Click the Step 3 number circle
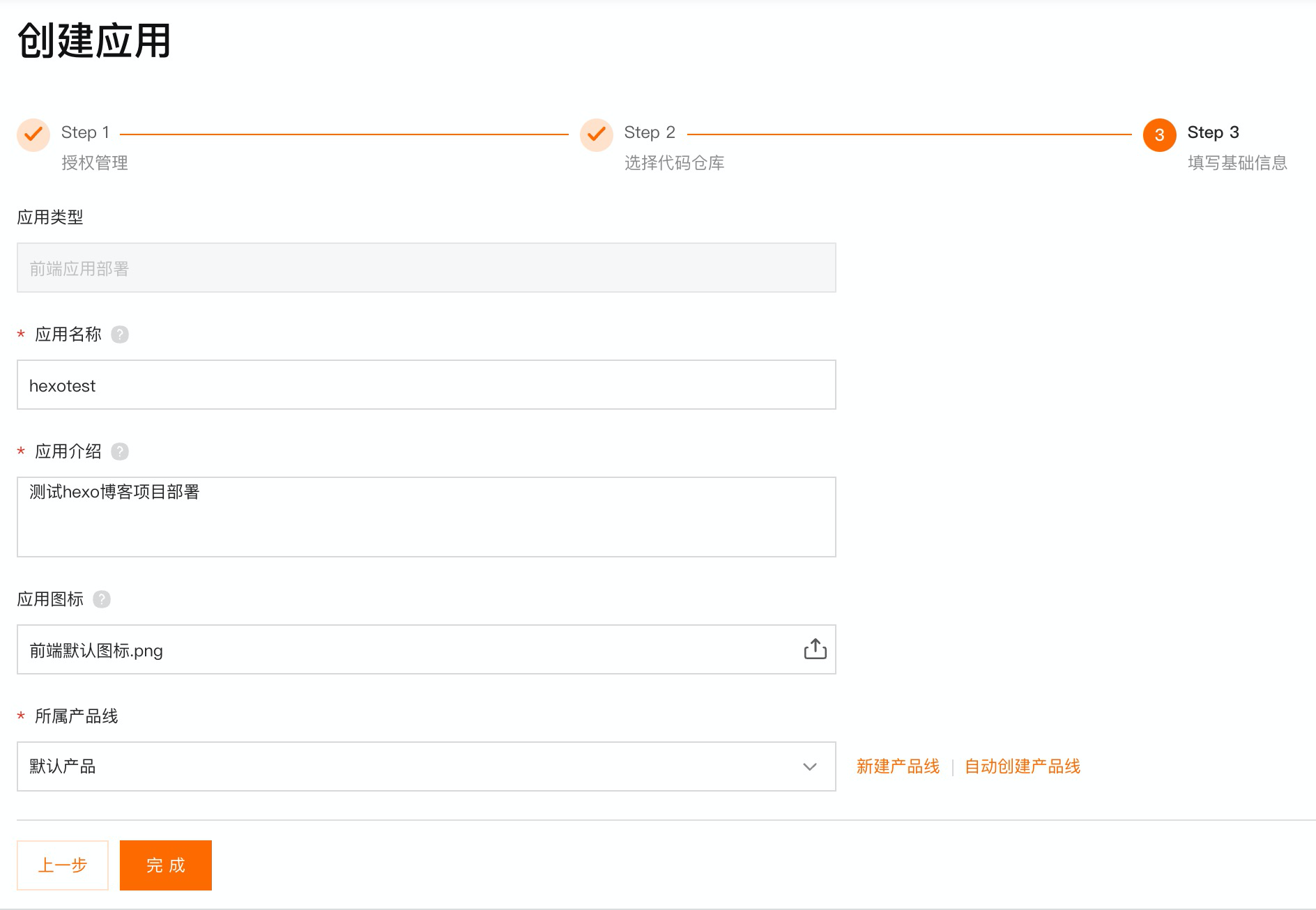The image size is (1316, 910). pyautogui.click(x=1159, y=134)
